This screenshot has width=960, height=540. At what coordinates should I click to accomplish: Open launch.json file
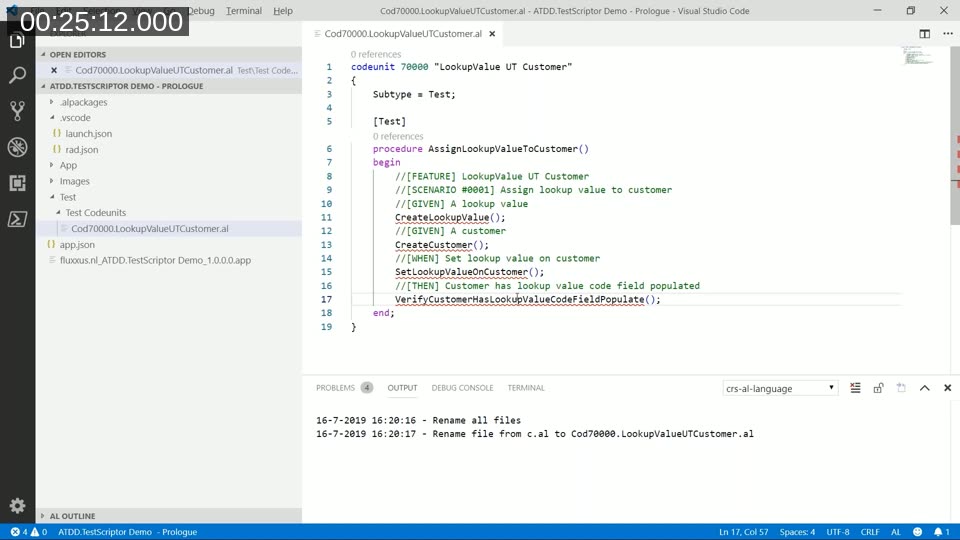pyautogui.click(x=89, y=133)
